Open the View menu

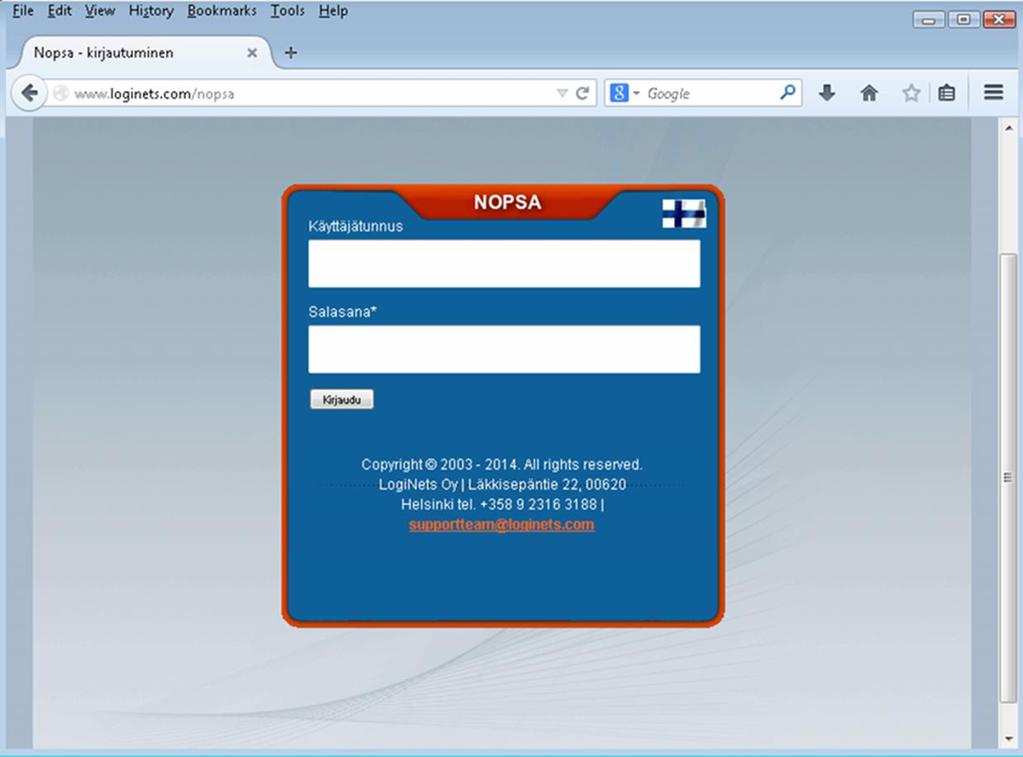[x=100, y=11]
